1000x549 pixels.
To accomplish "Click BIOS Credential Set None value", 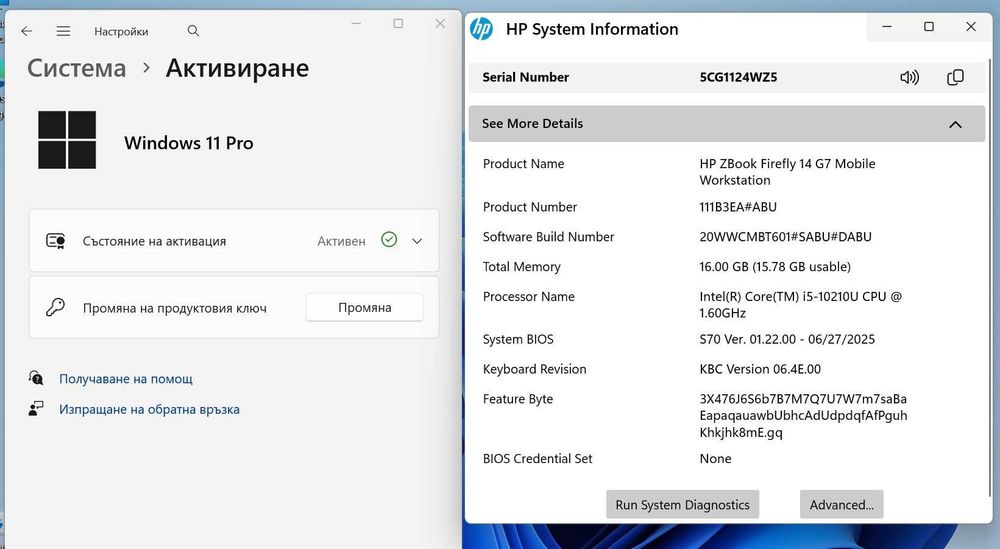I will coord(715,458).
